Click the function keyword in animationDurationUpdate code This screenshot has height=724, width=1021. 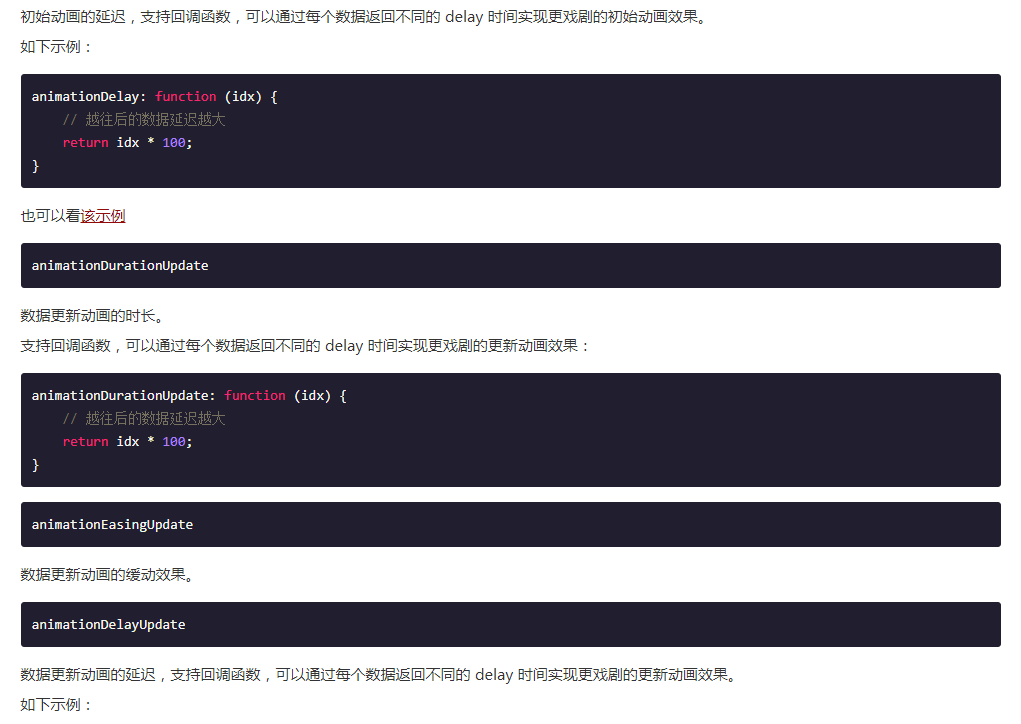click(x=255, y=395)
